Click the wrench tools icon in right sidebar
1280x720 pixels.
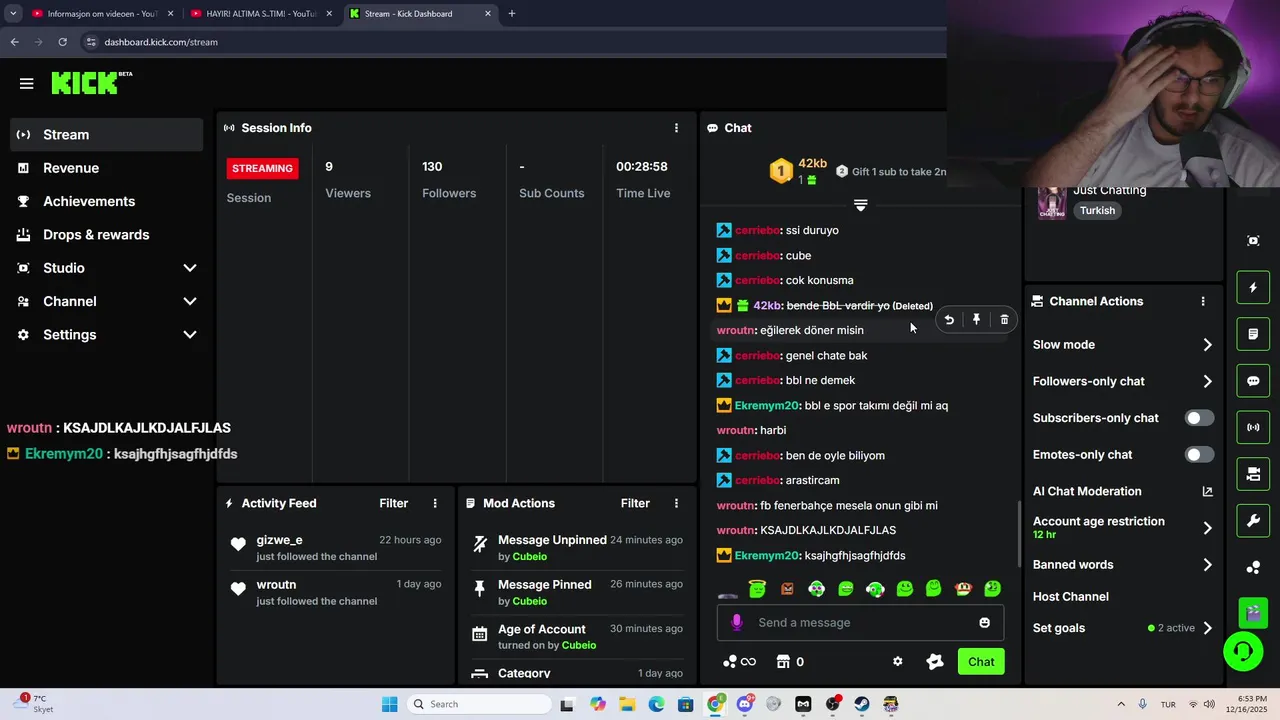(1253, 520)
